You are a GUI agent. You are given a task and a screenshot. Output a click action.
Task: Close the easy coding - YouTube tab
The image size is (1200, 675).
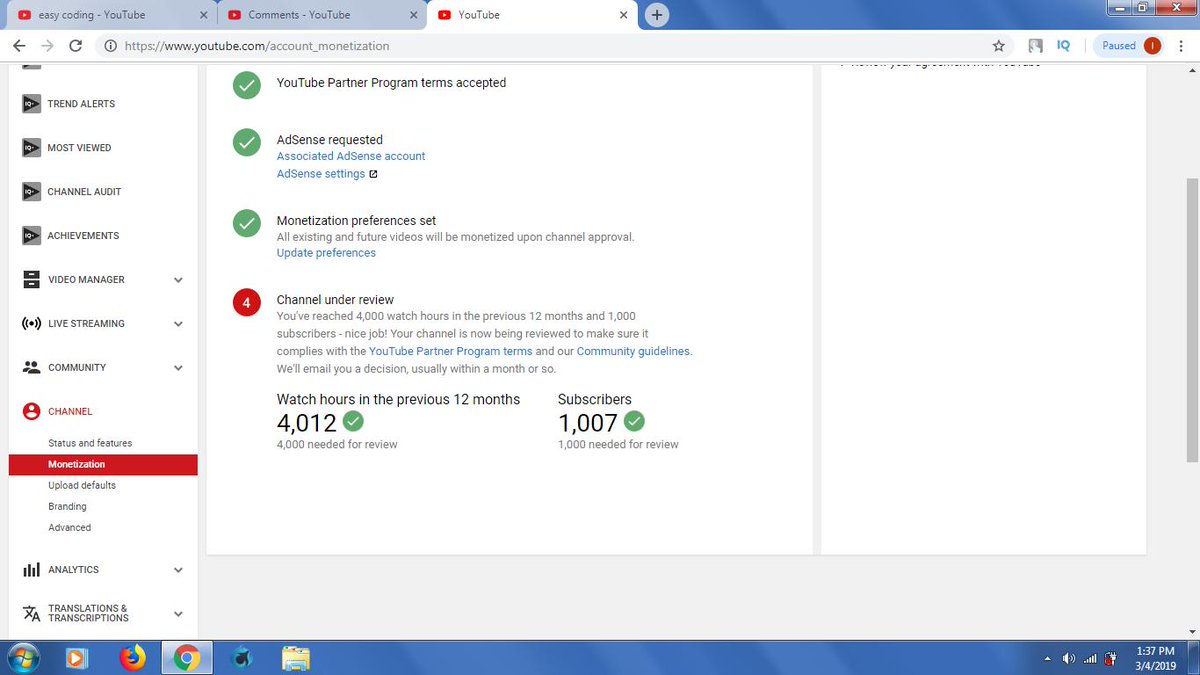click(x=204, y=15)
